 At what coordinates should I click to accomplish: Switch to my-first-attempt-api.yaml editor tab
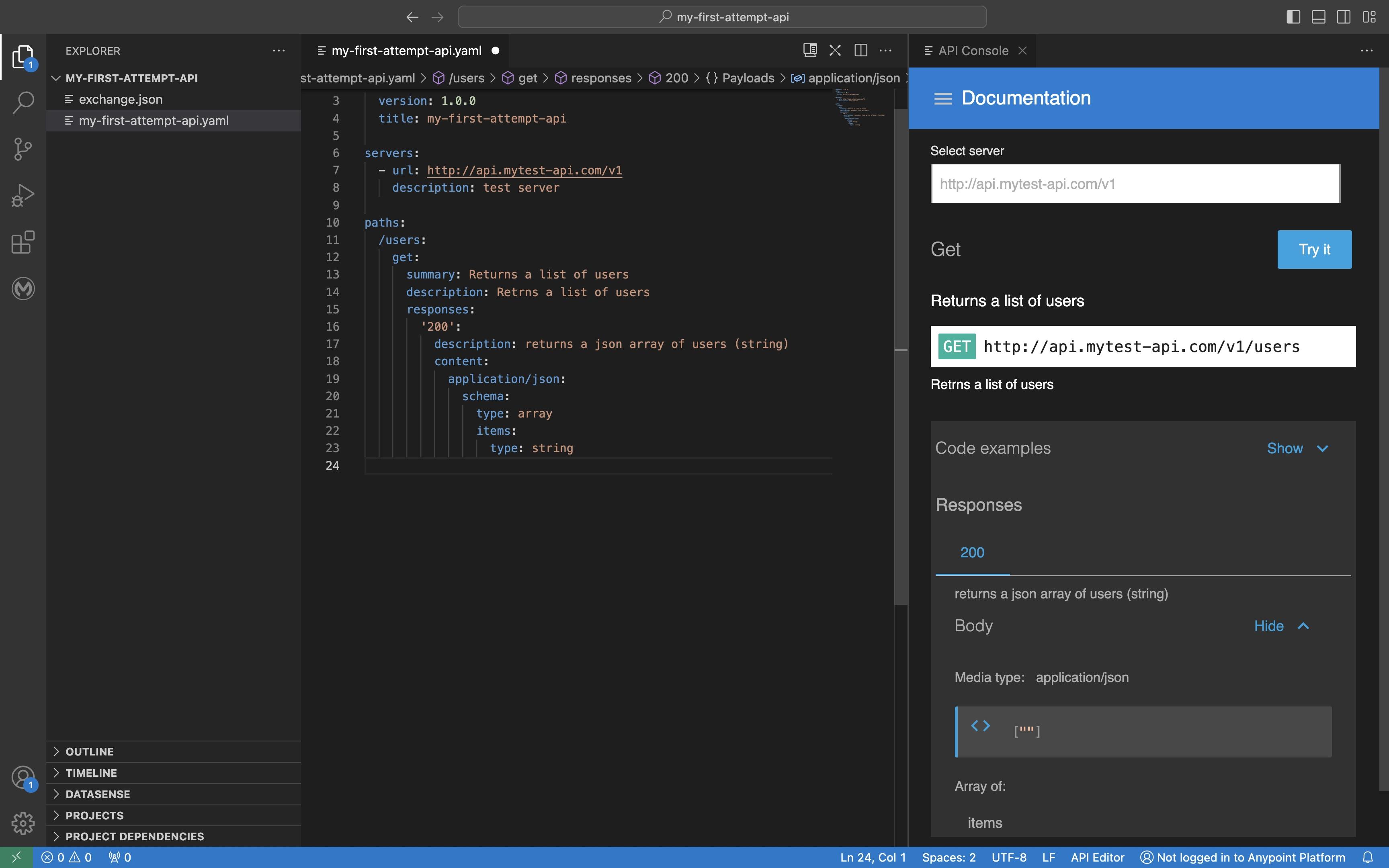click(x=406, y=51)
